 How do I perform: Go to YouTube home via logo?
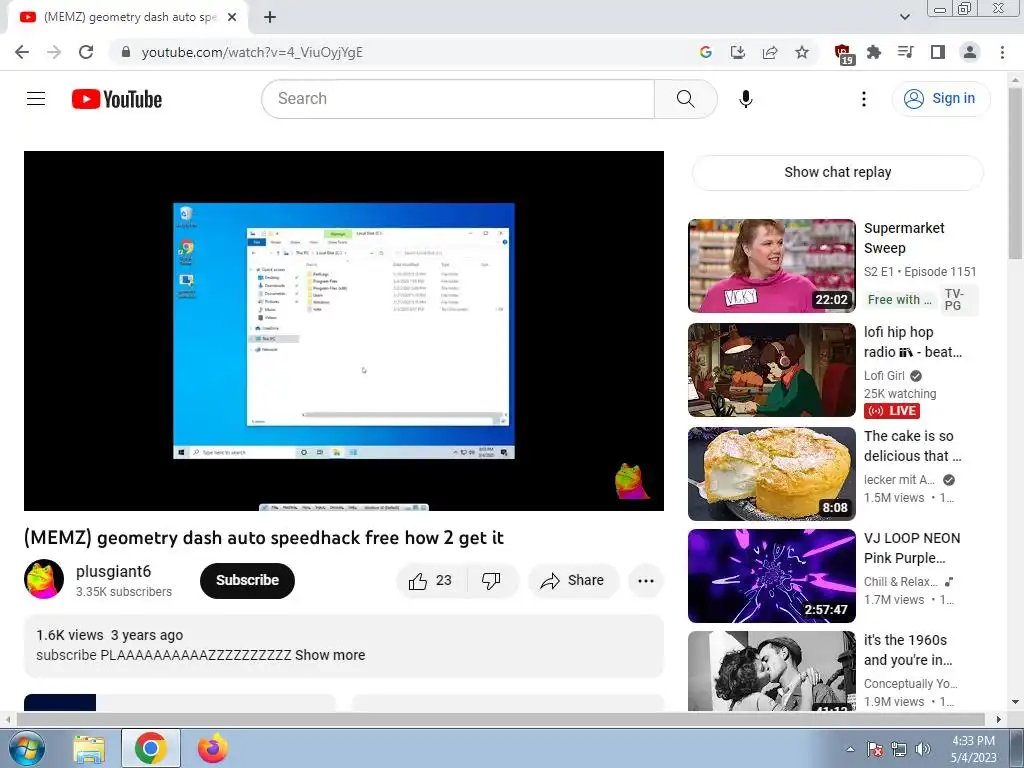coord(117,99)
